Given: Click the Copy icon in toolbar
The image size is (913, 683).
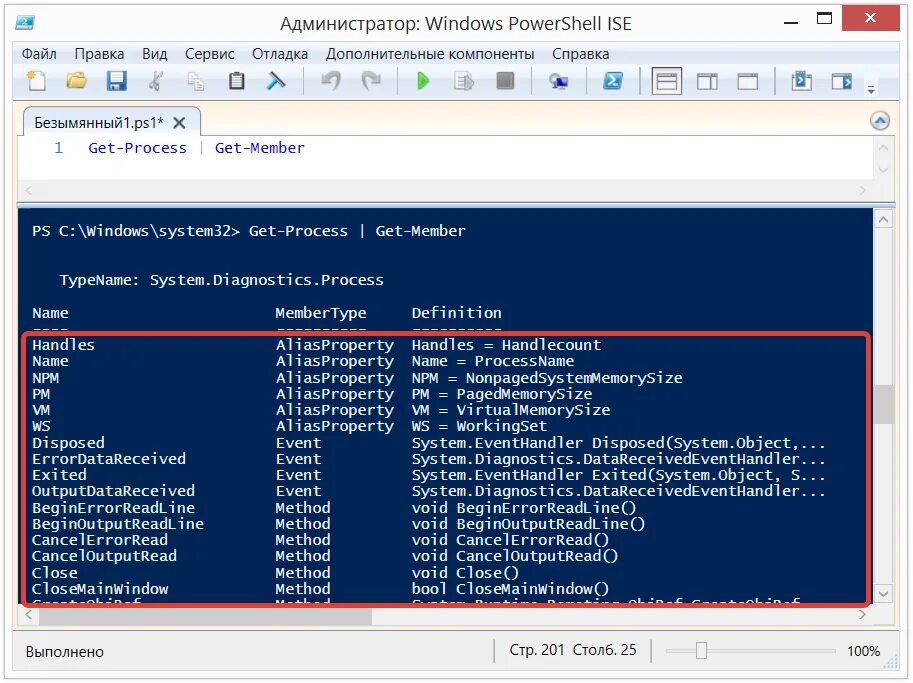Looking at the screenshot, I should (x=196, y=81).
